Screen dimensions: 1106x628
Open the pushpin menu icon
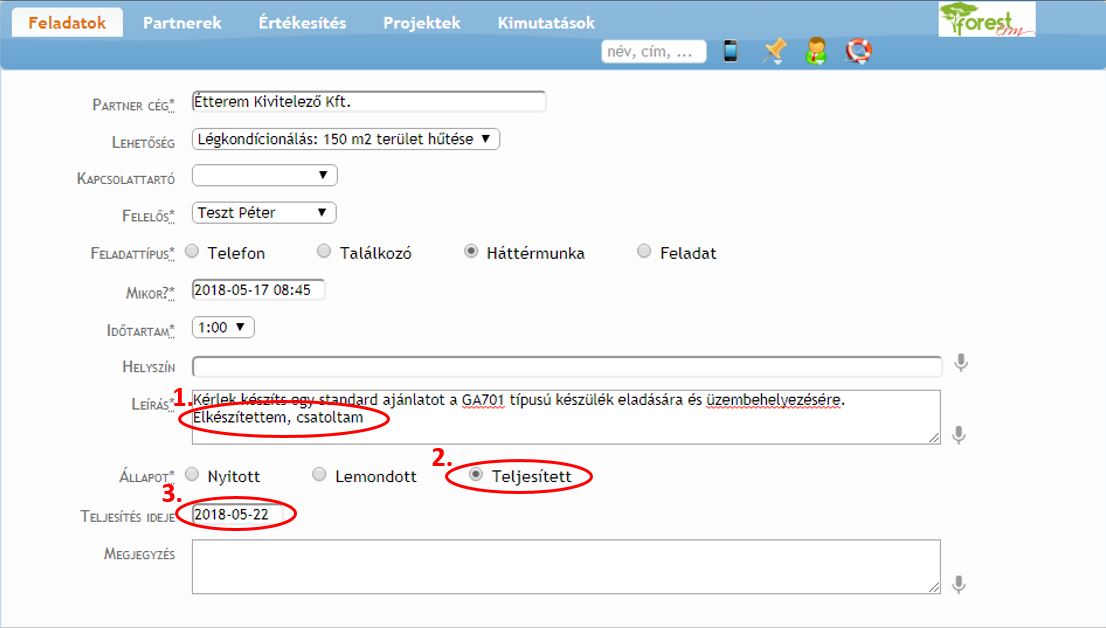773,51
